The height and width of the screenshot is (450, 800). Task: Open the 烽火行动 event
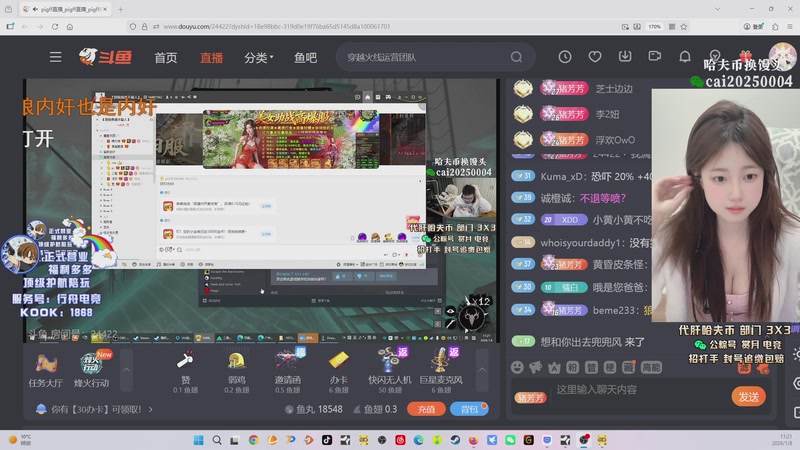(x=92, y=370)
